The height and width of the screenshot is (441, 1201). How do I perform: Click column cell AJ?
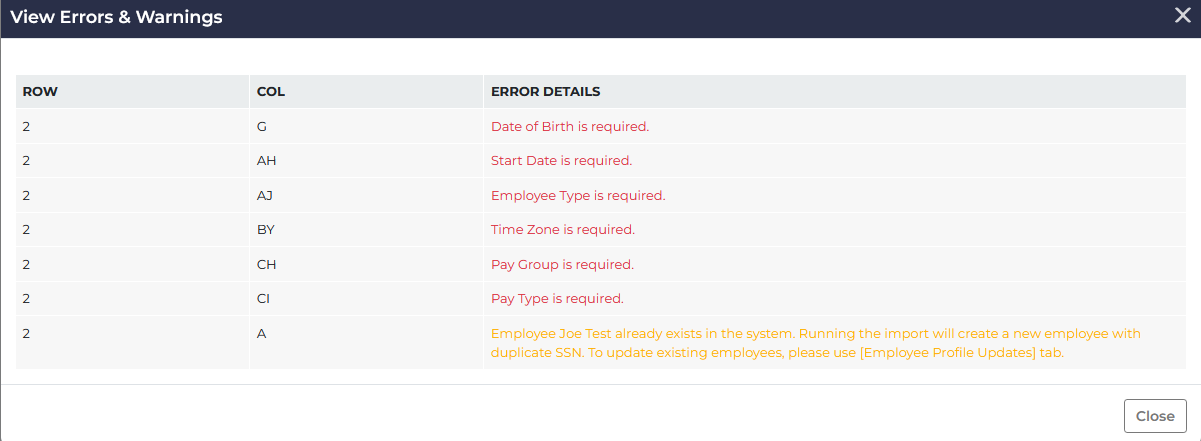click(x=265, y=196)
